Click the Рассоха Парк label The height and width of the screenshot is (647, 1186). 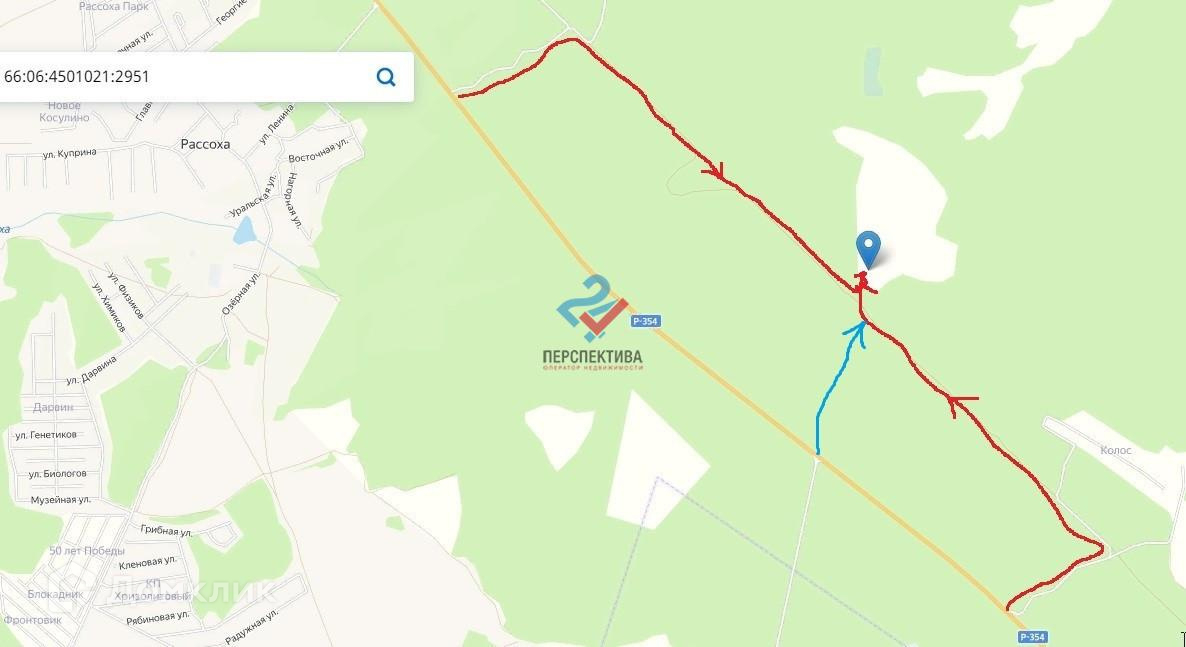pyautogui.click(x=114, y=6)
